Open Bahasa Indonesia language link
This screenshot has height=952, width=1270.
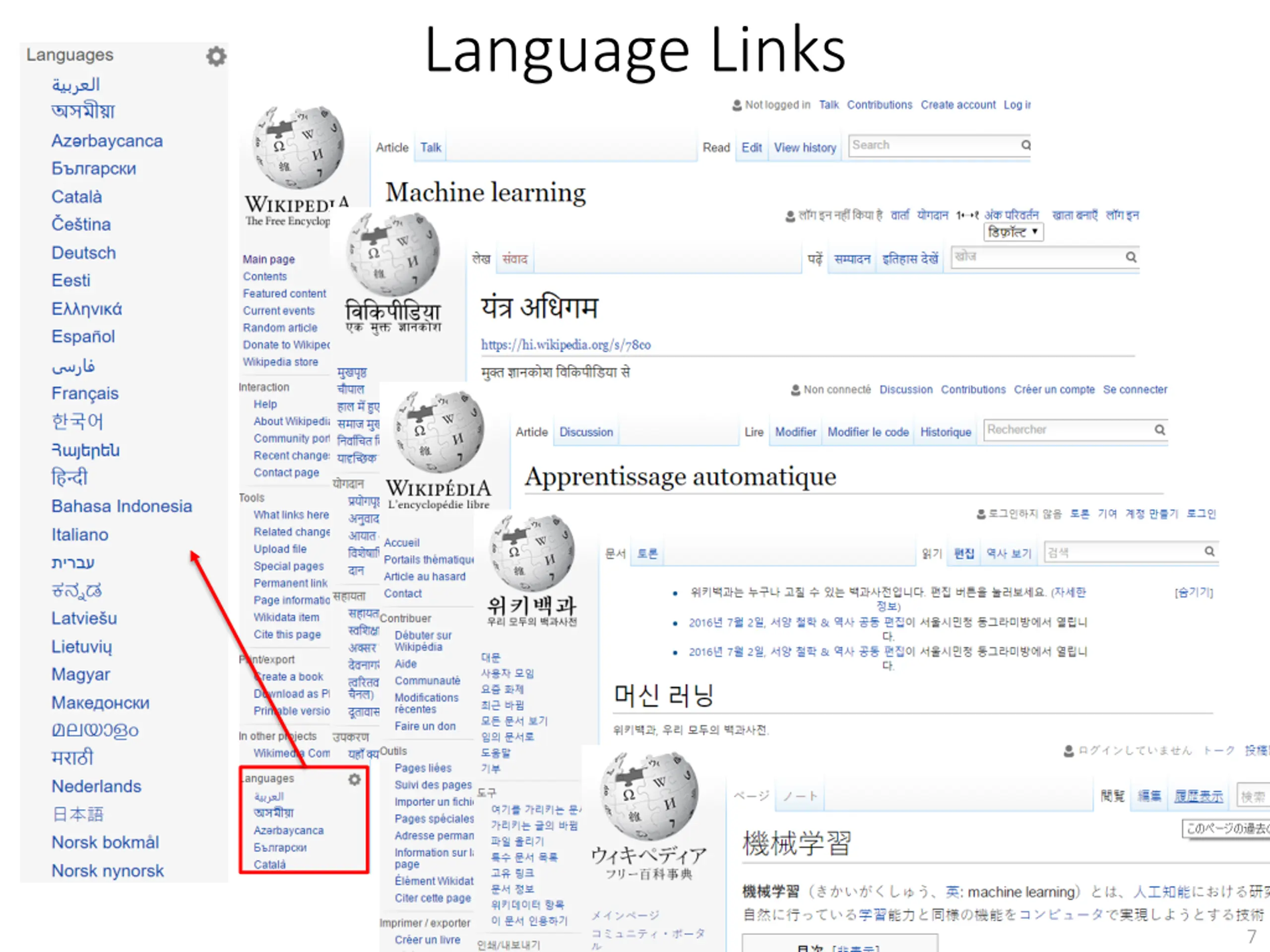(x=122, y=506)
